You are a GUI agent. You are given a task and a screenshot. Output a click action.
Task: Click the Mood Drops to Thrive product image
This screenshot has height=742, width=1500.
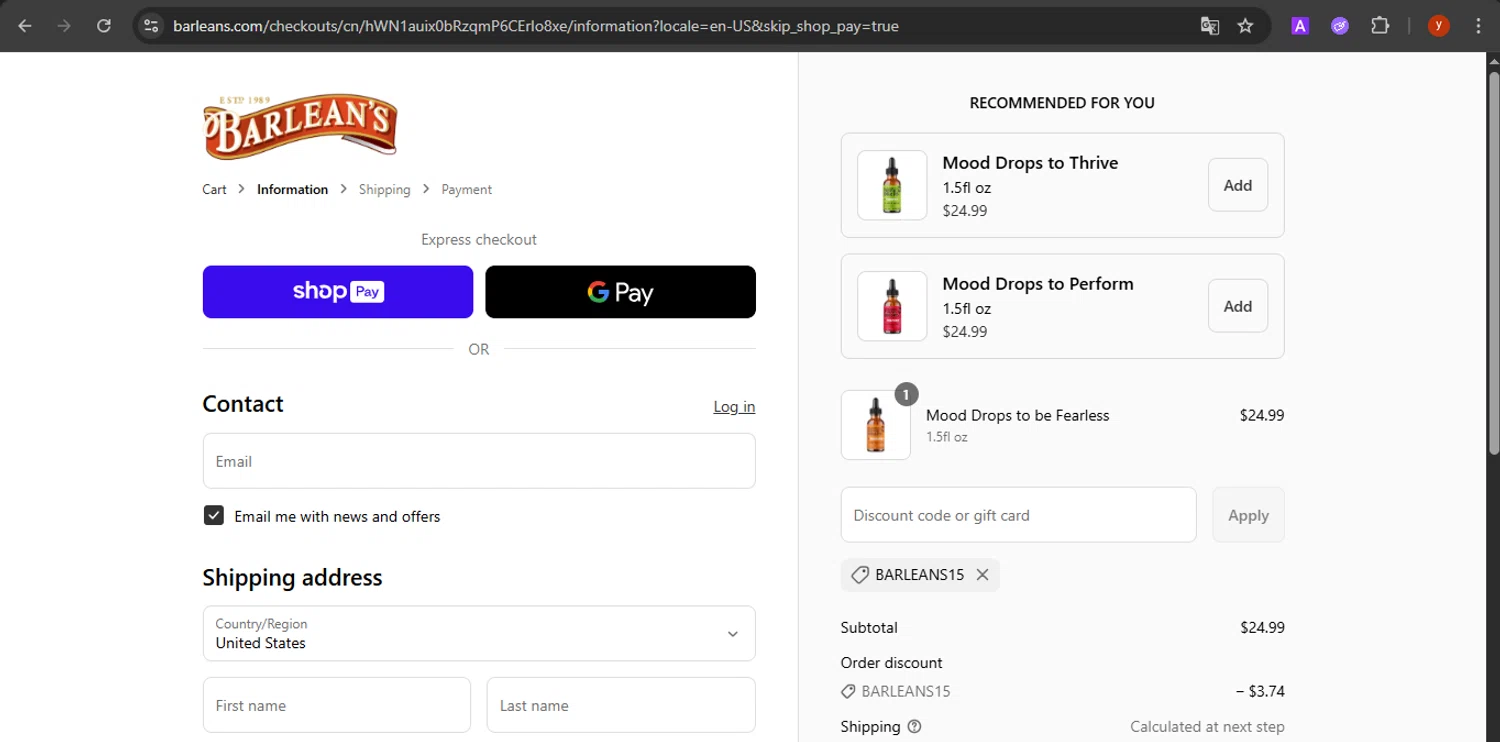point(892,185)
